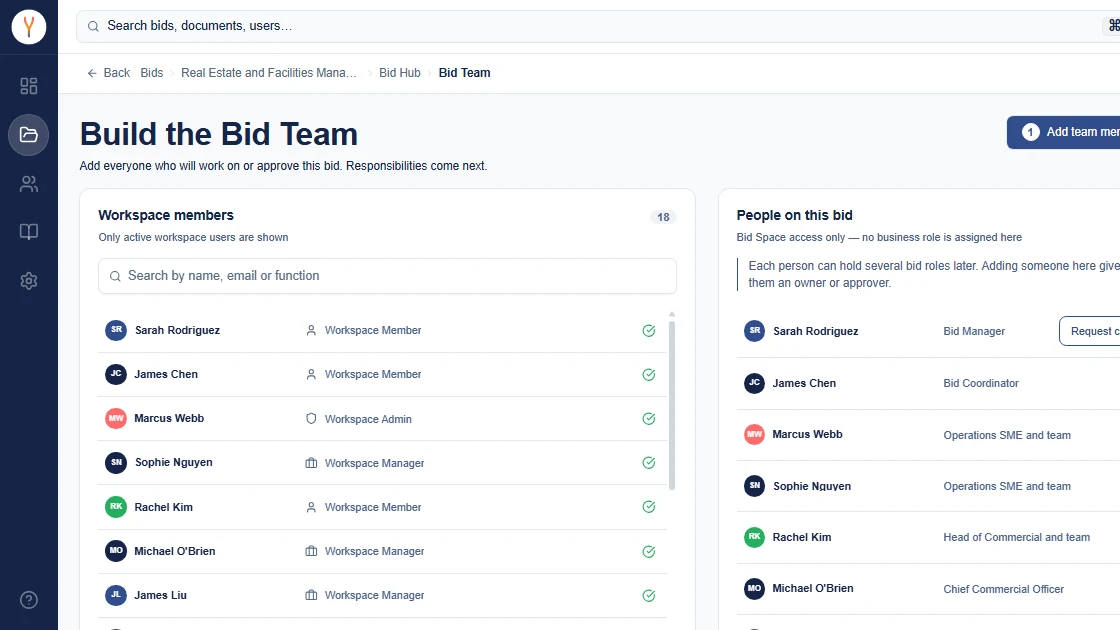Toggle the added checkmark for Marcus Webb
The height and width of the screenshot is (630, 1120).
tap(649, 419)
